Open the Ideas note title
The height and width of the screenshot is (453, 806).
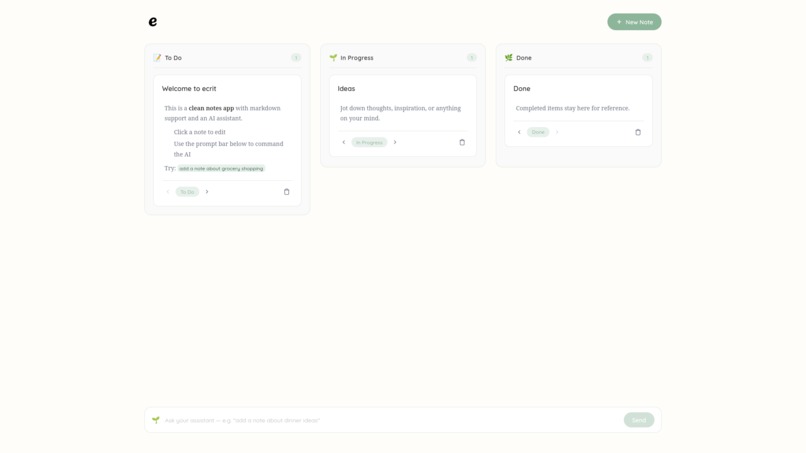pos(346,88)
